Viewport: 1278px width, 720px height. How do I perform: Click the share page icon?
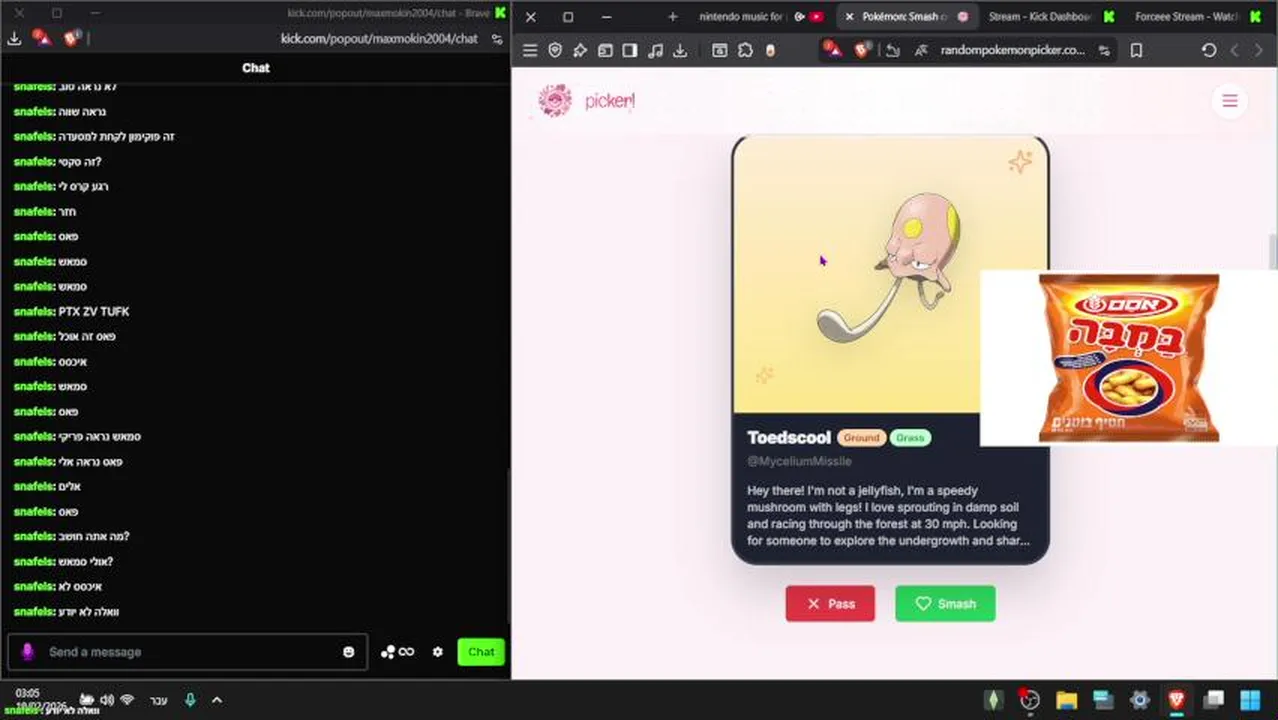893,50
